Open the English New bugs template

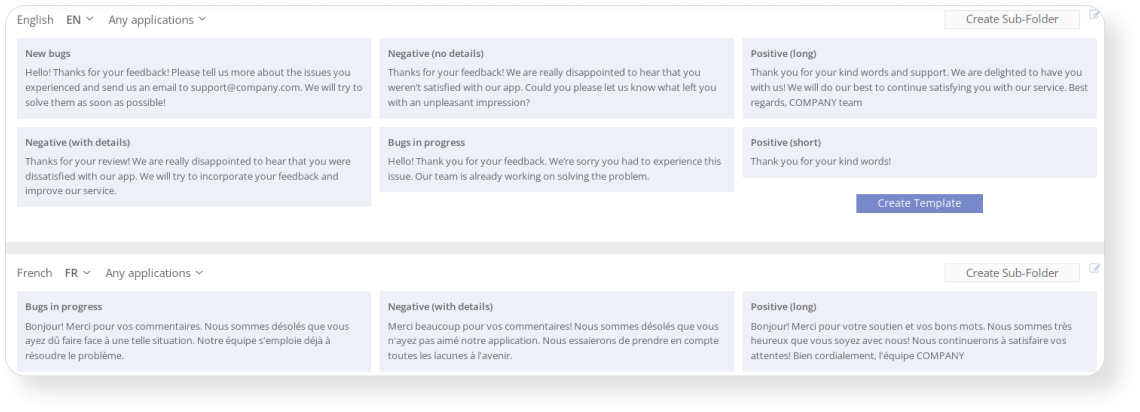(194, 78)
